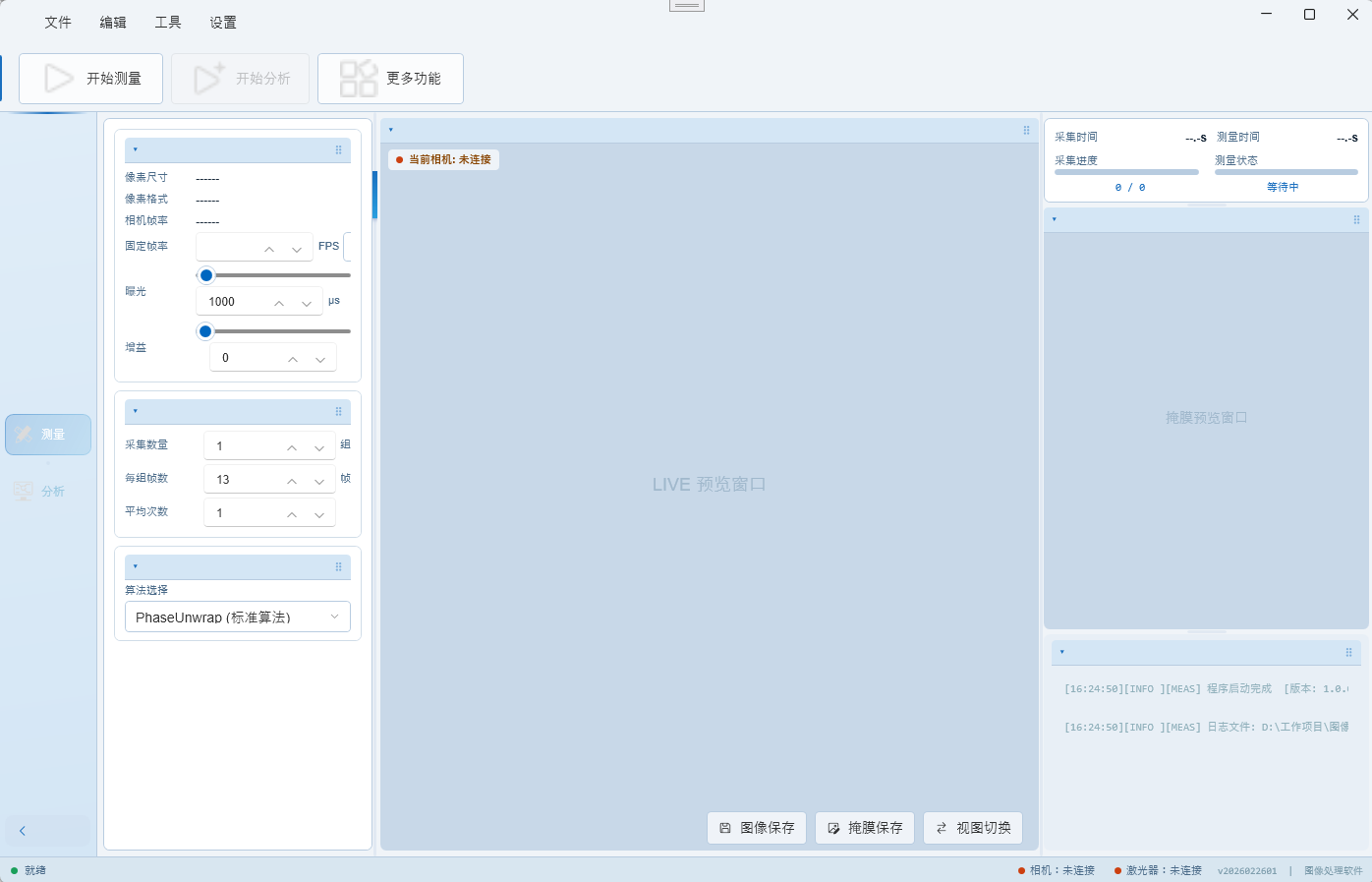Click the gain (增益) value input field
Screen dimensions: 1372x882
[x=246, y=358]
